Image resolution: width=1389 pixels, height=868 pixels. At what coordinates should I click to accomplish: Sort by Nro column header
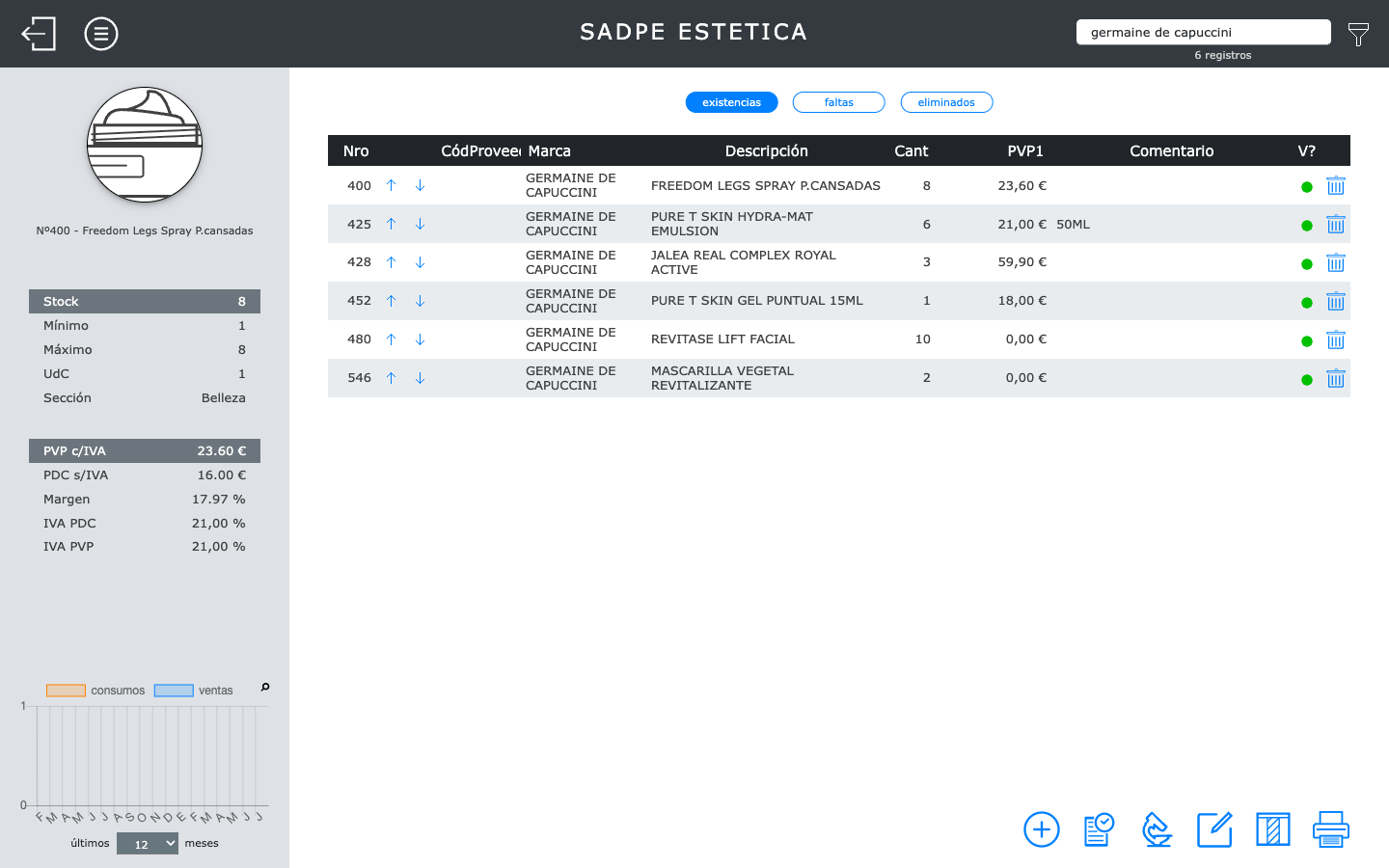click(x=356, y=150)
